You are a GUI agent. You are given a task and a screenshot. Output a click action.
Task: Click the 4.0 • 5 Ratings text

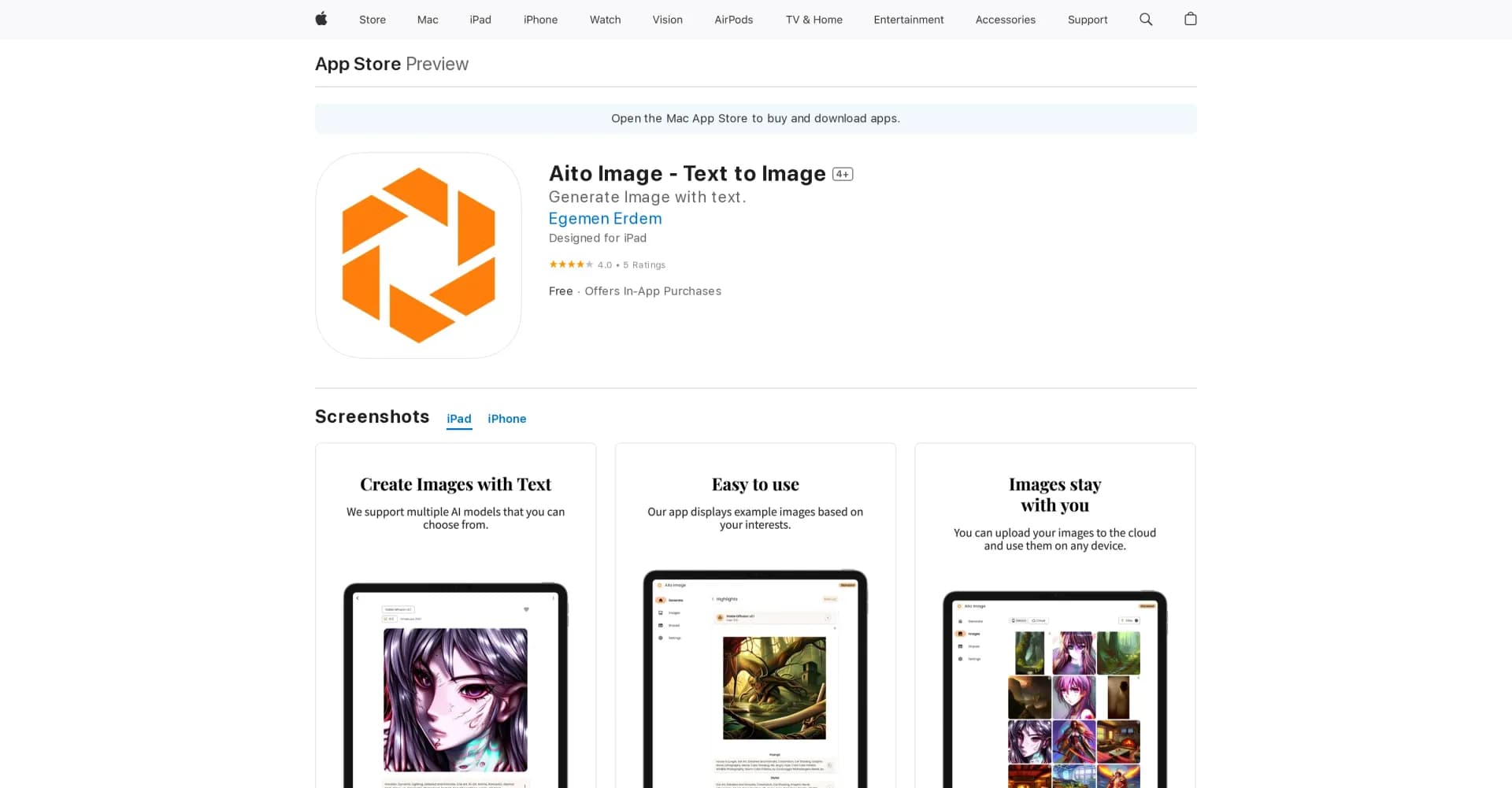(631, 265)
